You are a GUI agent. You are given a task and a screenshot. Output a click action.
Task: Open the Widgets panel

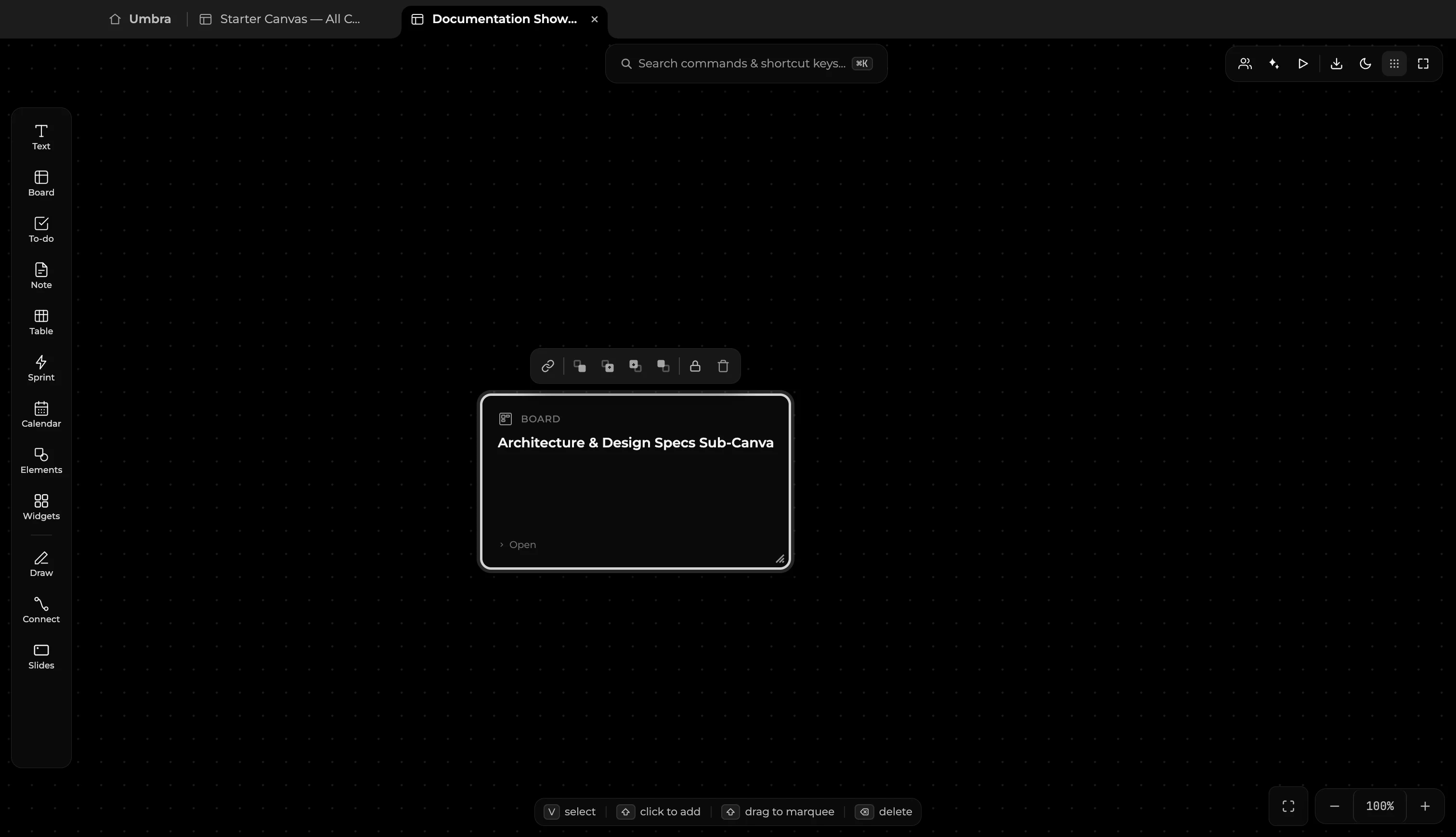click(x=41, y=507)
